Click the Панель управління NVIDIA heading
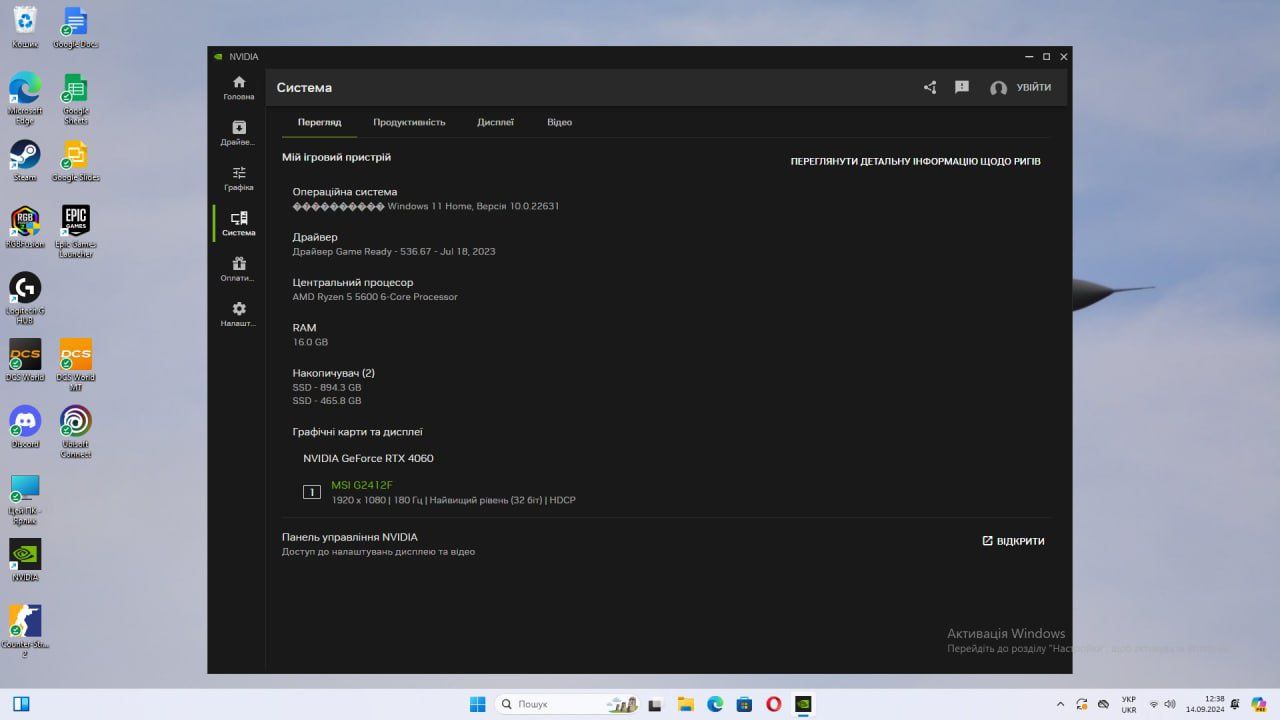 350,537
